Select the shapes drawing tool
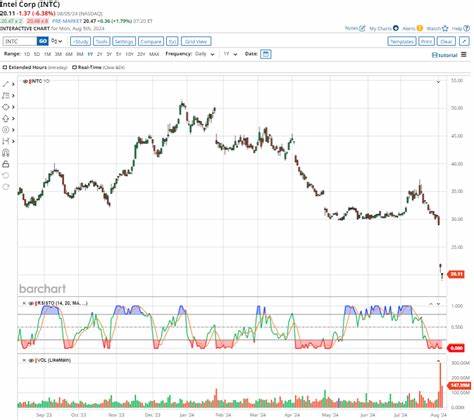The height and width of the screenshot is (420, 474). click(6, 107)
